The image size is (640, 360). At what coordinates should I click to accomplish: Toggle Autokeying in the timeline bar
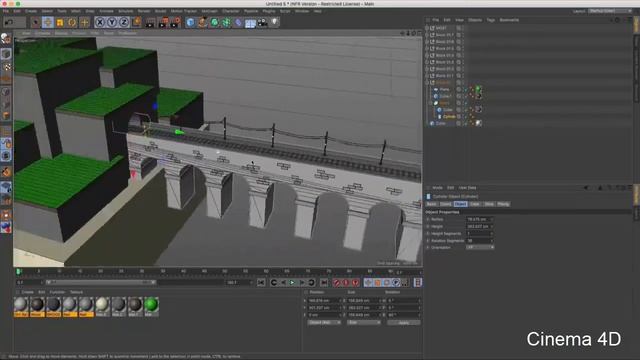[x=346, y=282]
